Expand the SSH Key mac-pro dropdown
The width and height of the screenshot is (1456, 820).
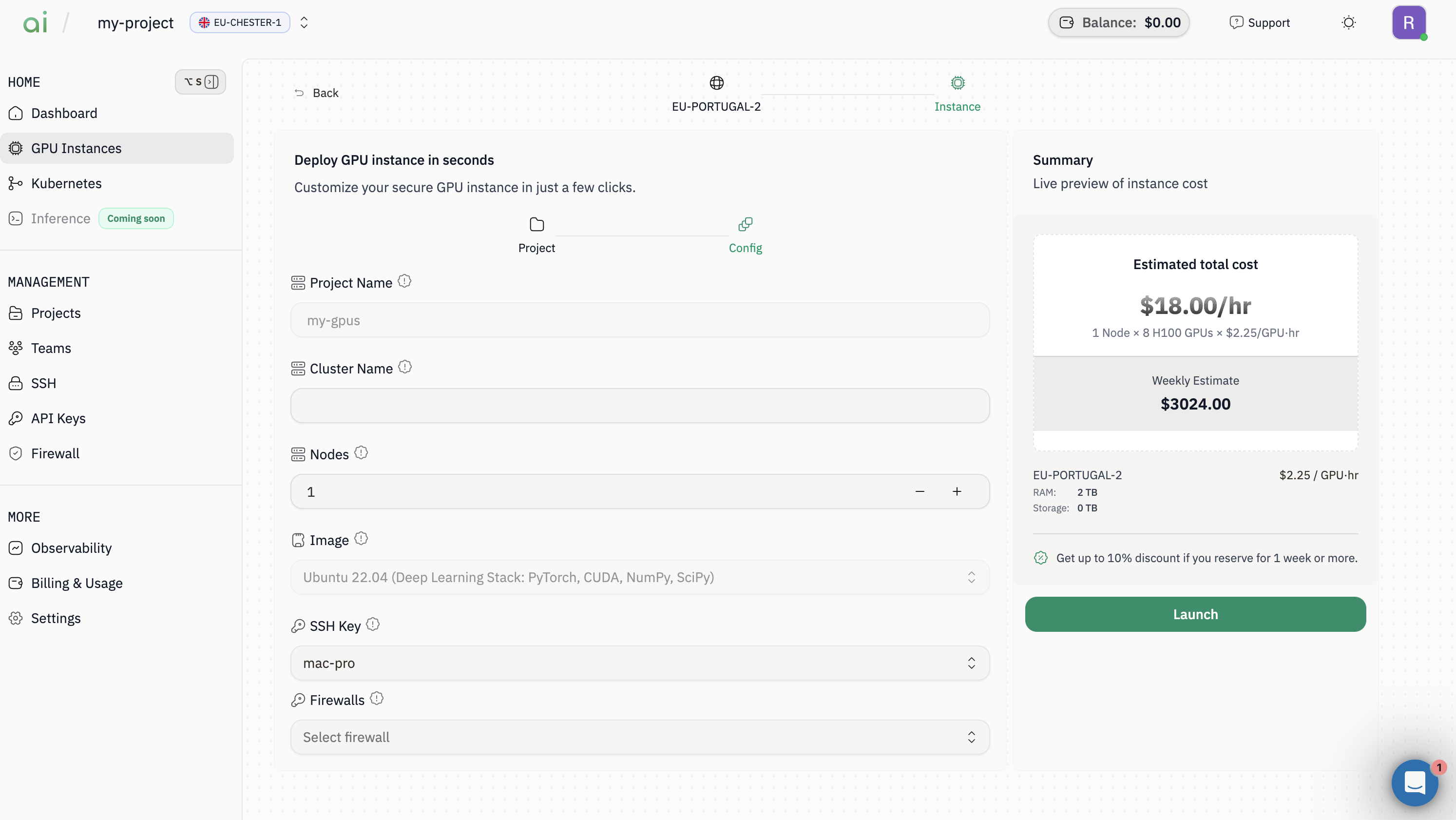tap(639, 663)
